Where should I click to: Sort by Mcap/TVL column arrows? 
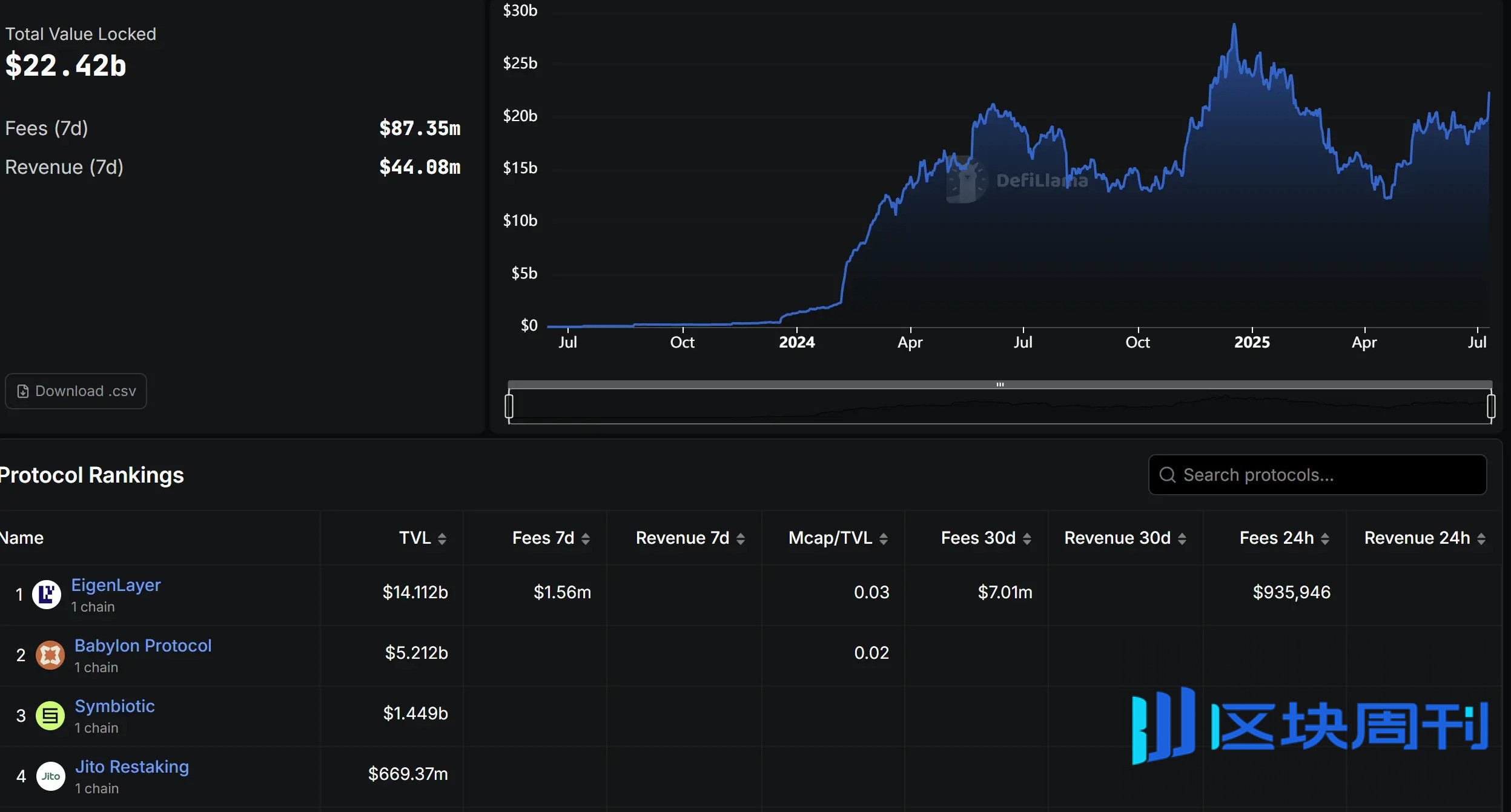pos(884,538)
